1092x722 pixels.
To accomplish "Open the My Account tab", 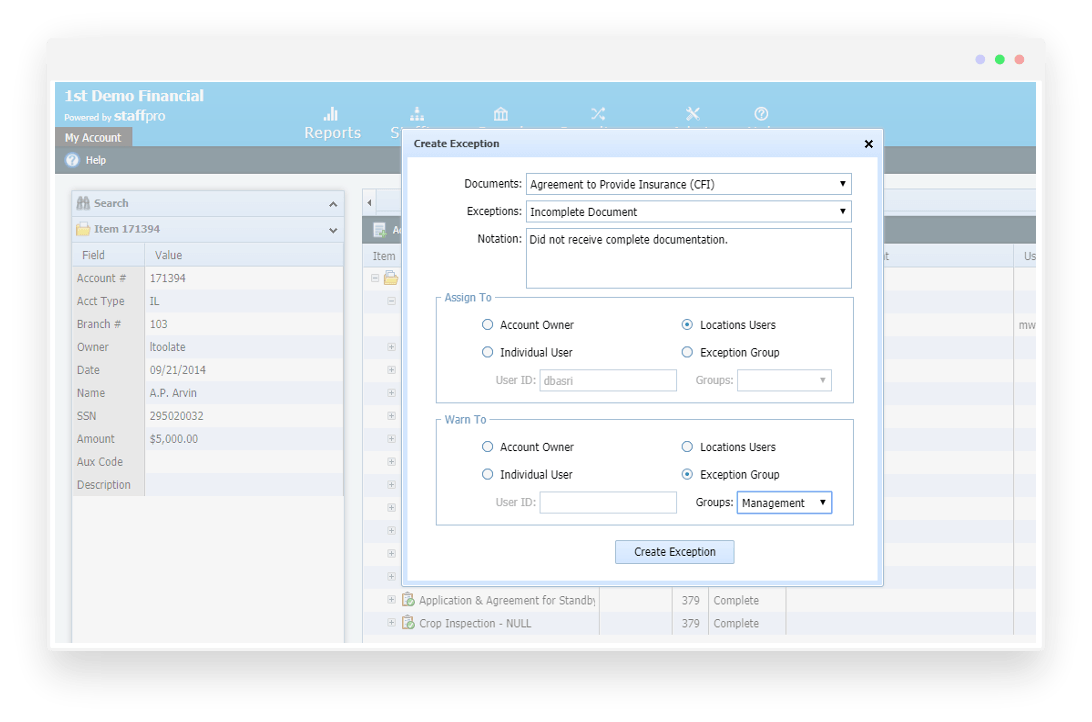I will click(x=93, y=138).
